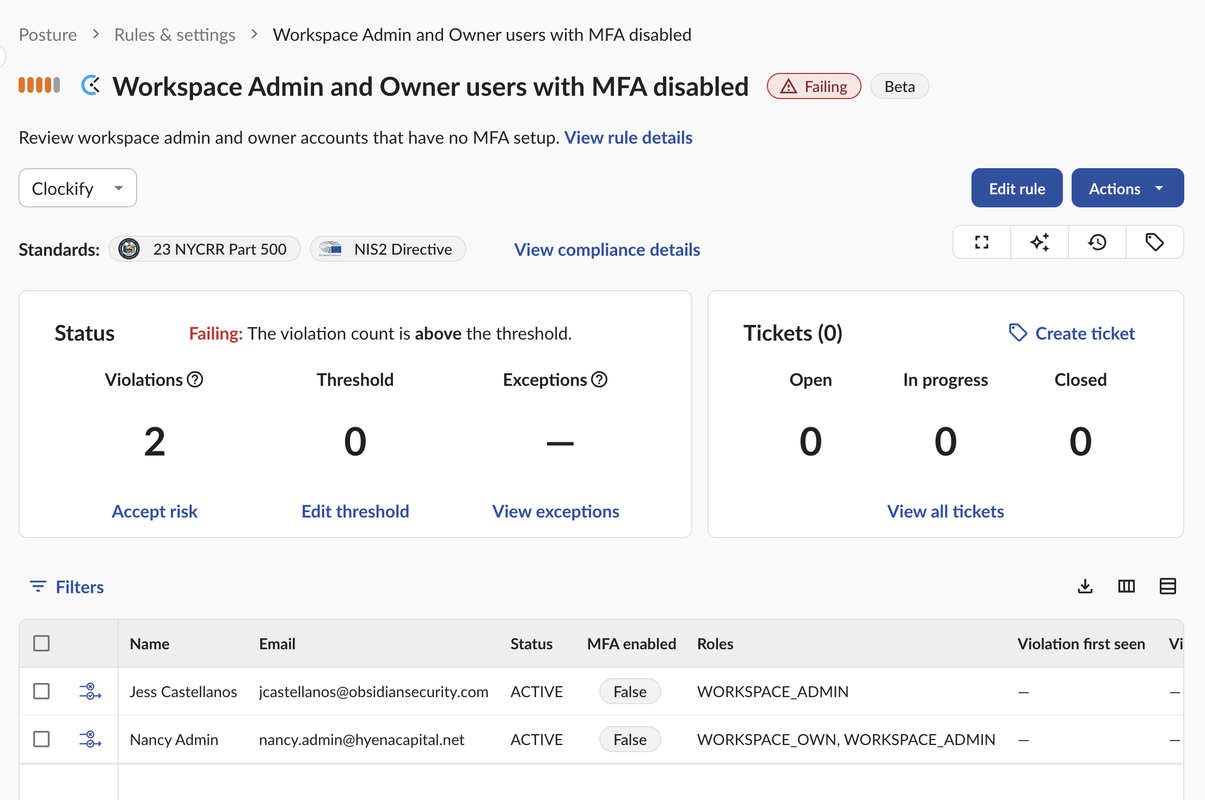This screenshot has width=1205, height=800.
Task: Click the Exceptions help question icon
Action: coord(599,380)
